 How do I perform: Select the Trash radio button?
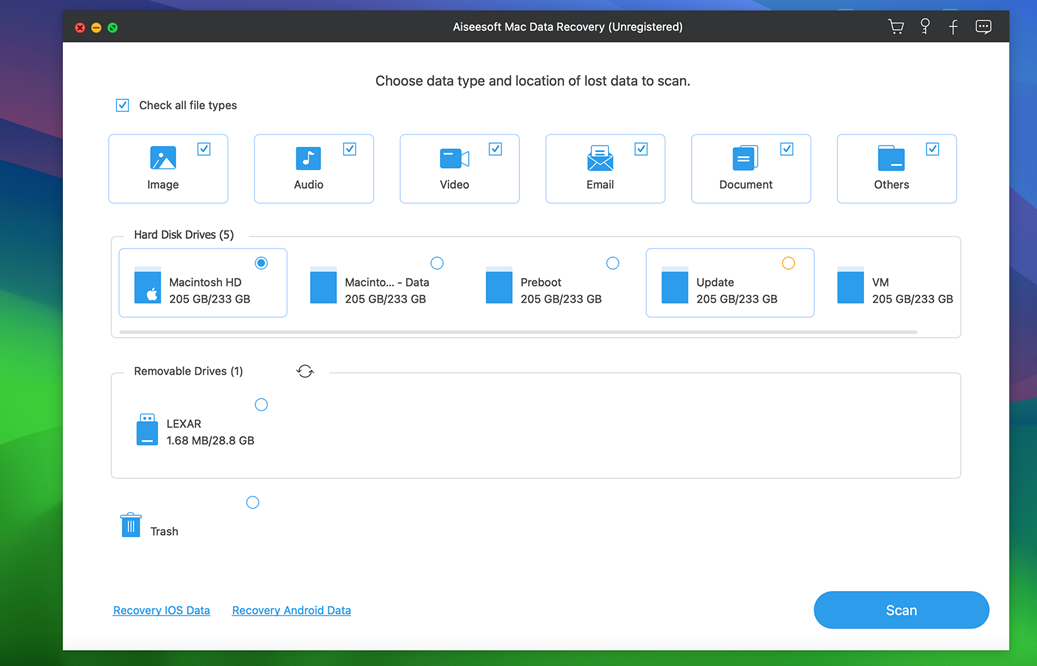[253, 503]
